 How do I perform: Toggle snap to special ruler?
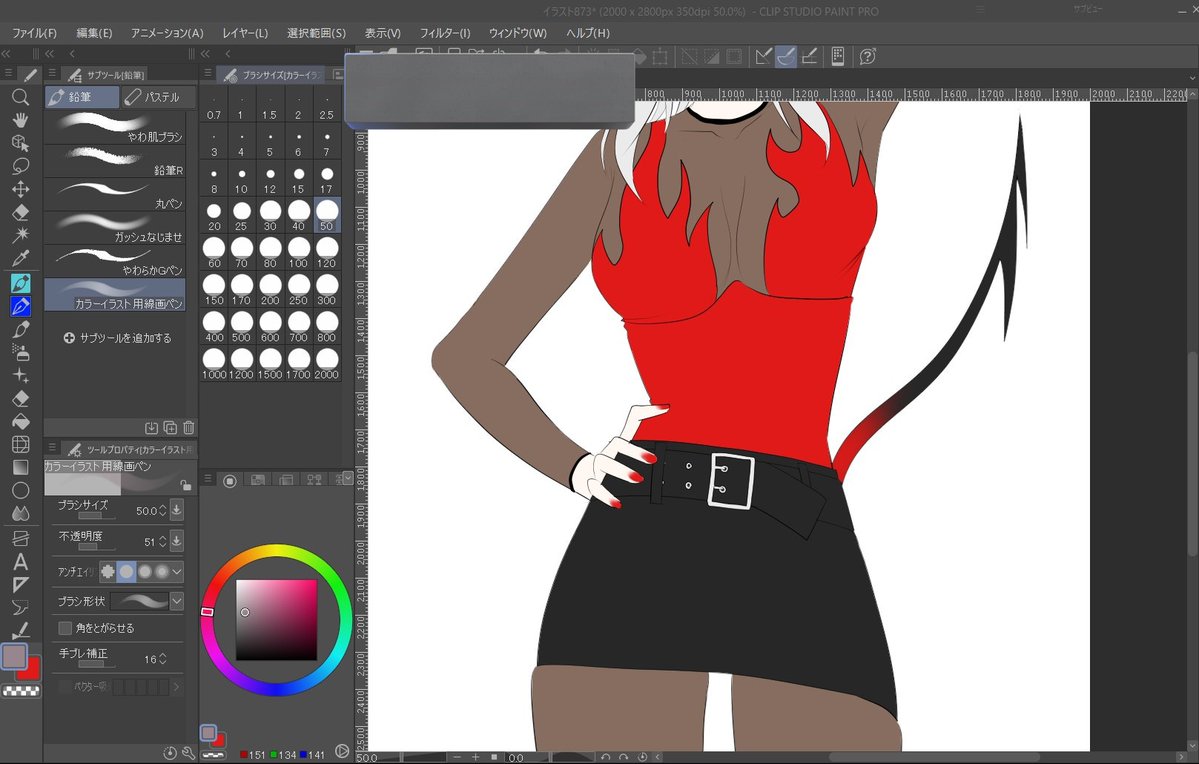pyautogui.click(x=786, y=56)
